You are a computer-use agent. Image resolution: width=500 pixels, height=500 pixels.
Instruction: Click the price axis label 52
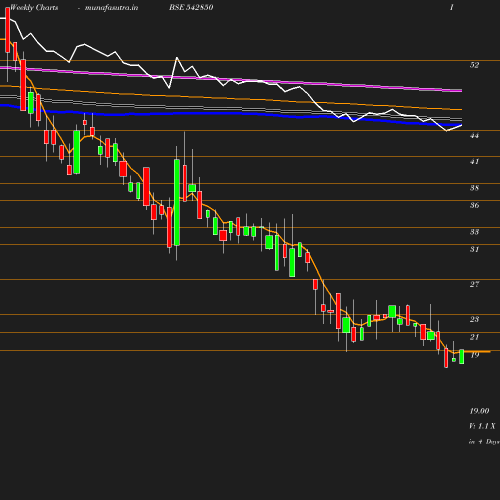tap(474, 65)
